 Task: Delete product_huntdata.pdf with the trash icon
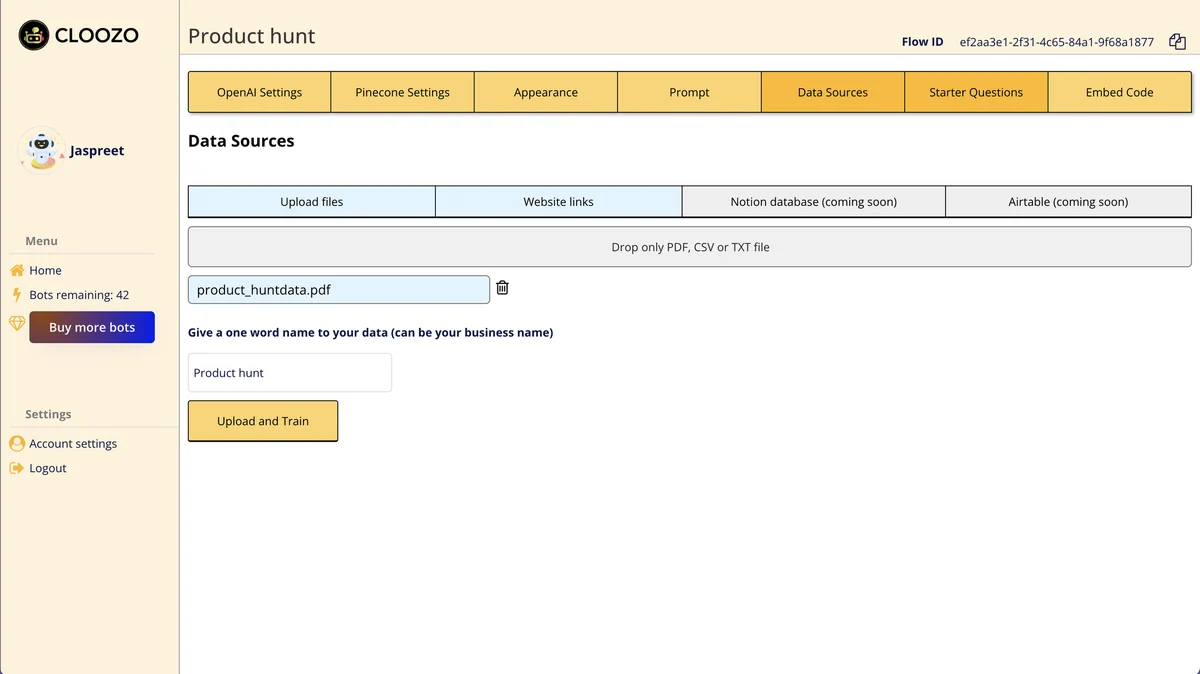503,288
